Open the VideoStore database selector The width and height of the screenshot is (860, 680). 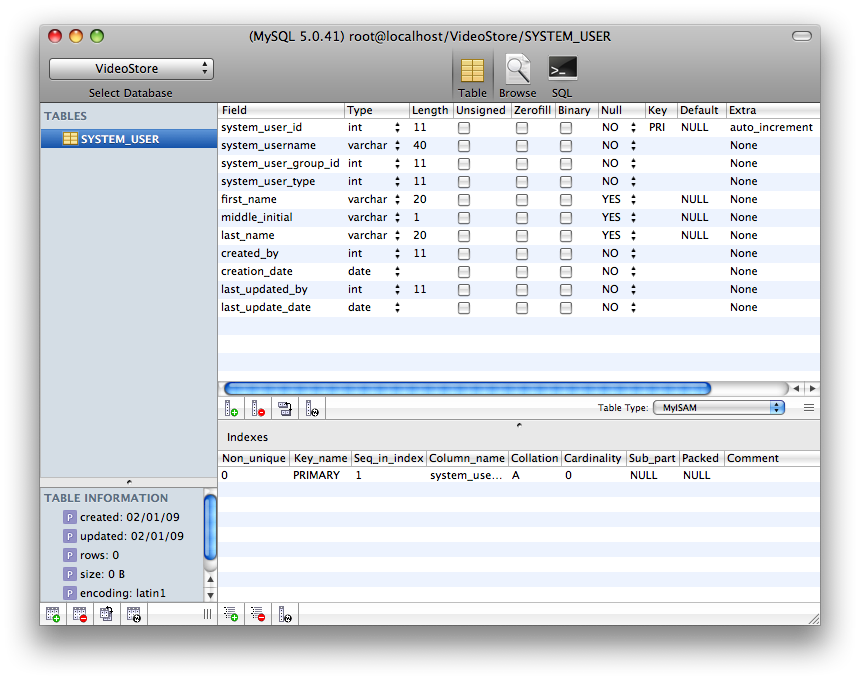point(131,69)
